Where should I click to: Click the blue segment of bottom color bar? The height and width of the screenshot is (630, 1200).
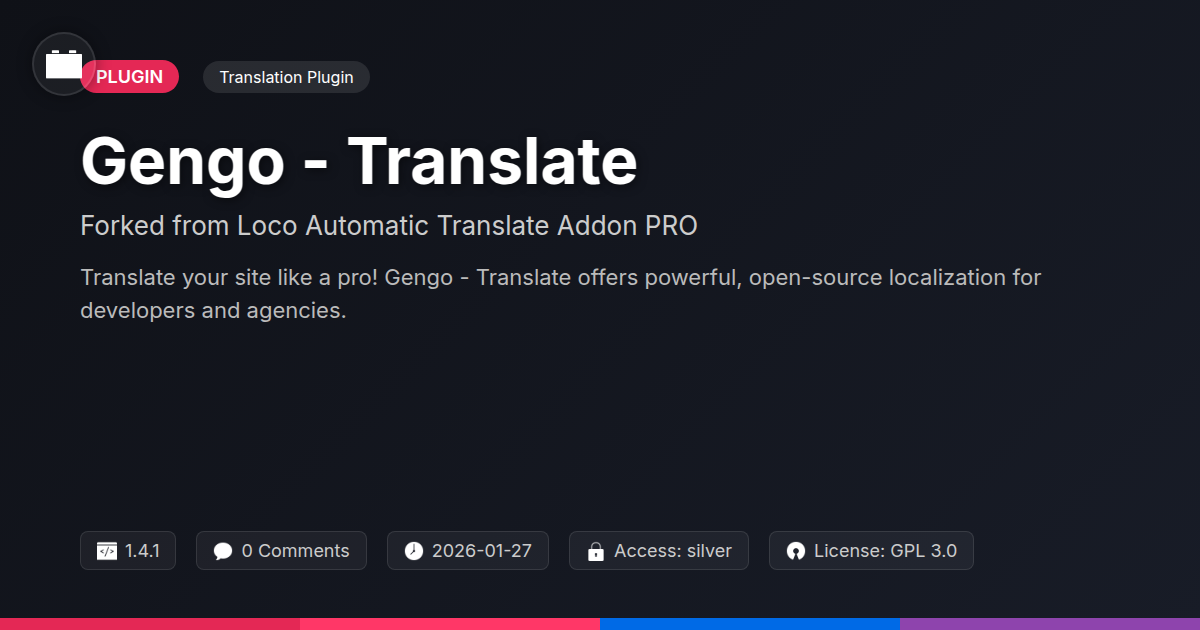[750, 624]
